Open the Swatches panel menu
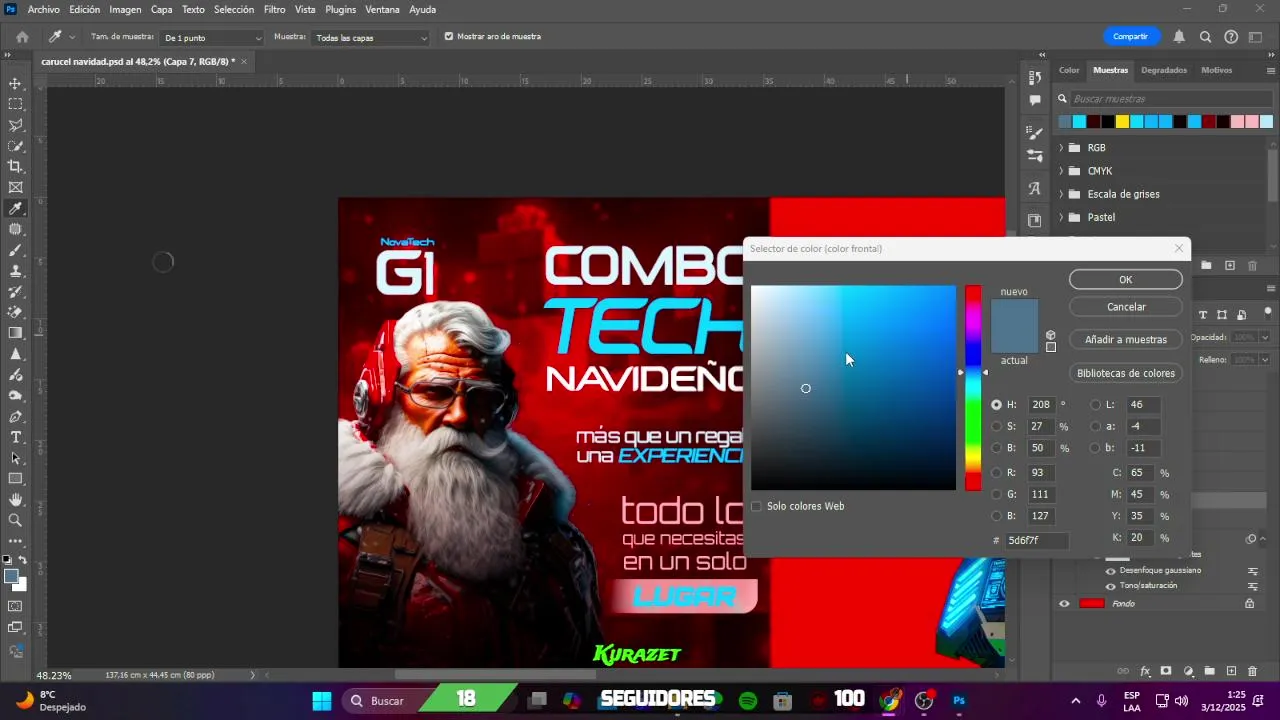1280x720 pixels. coord(1271,70)
